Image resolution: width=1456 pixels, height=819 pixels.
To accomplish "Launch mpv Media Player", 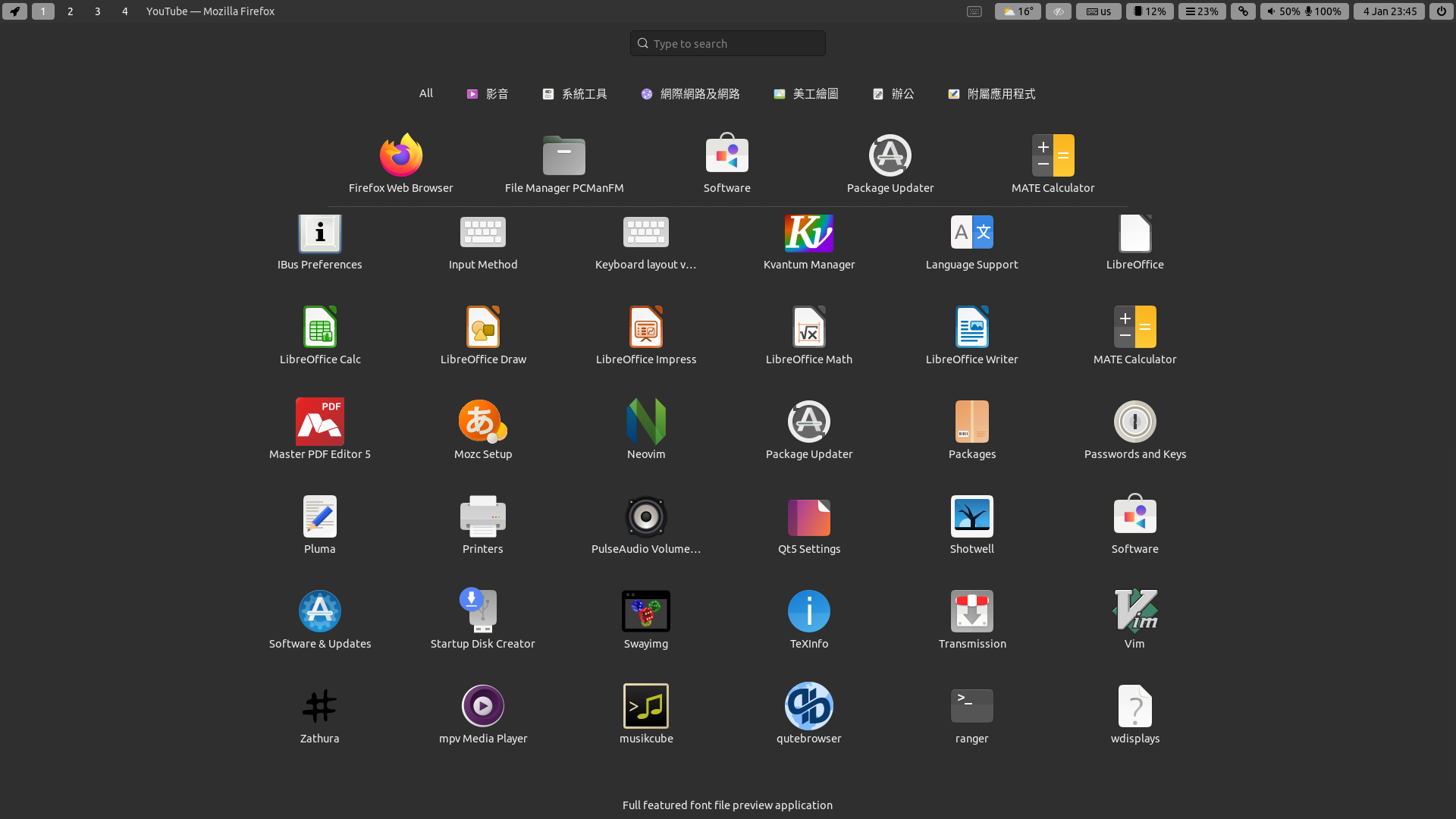I will (x=483, y=714).
